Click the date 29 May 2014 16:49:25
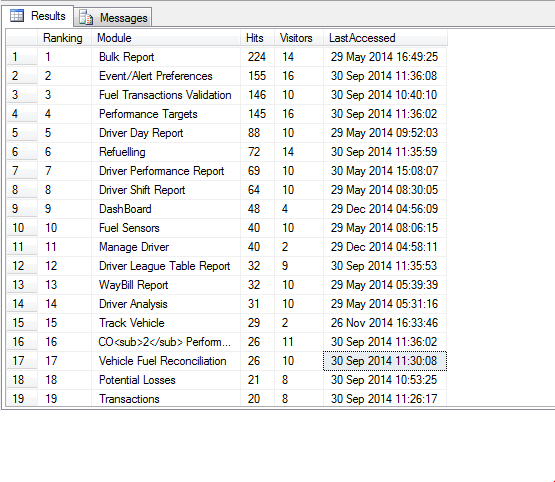Screen dimensions: 555x482 pos(385,57)
